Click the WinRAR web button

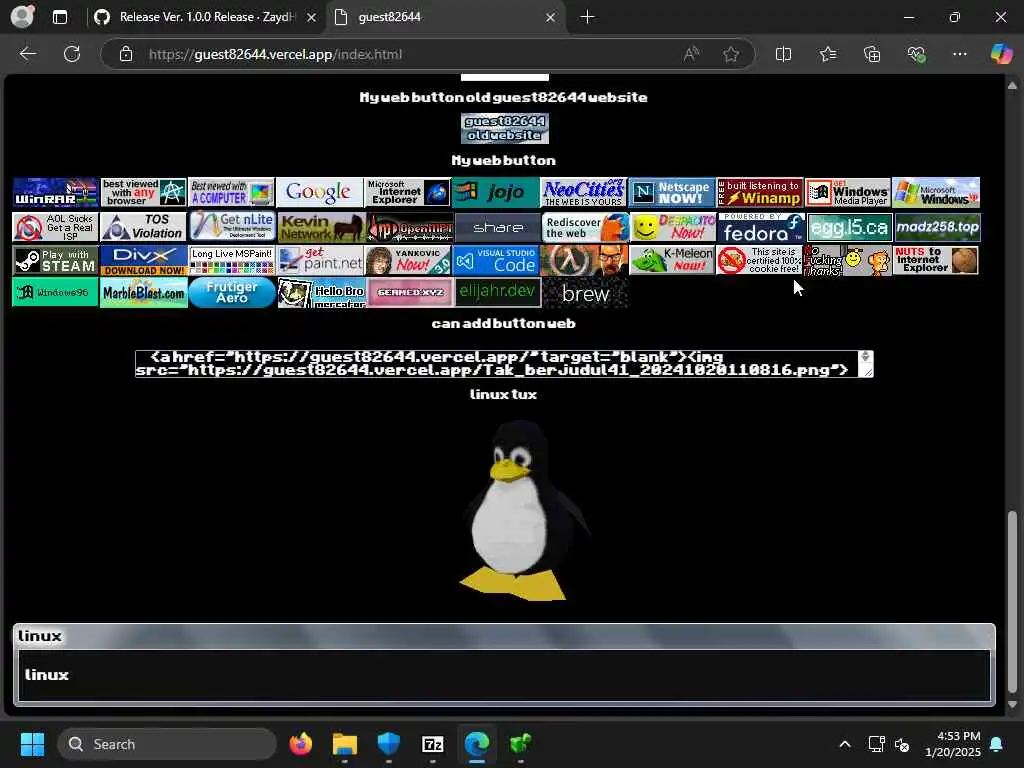point(56,192)
